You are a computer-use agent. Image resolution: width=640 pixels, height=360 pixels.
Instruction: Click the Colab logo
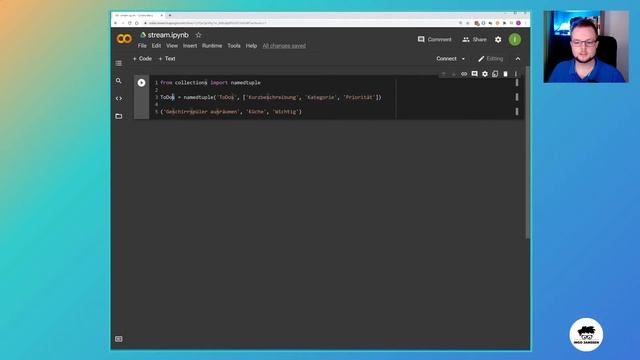(x=124, y=39)
